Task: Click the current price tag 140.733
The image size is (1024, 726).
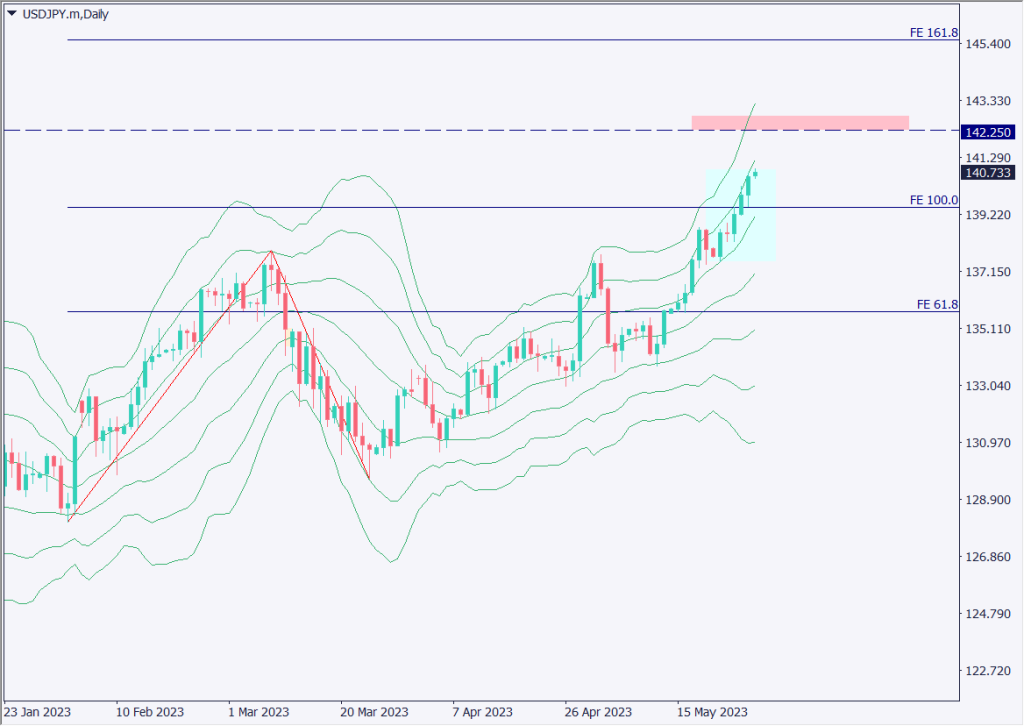Action: (986, 173)
